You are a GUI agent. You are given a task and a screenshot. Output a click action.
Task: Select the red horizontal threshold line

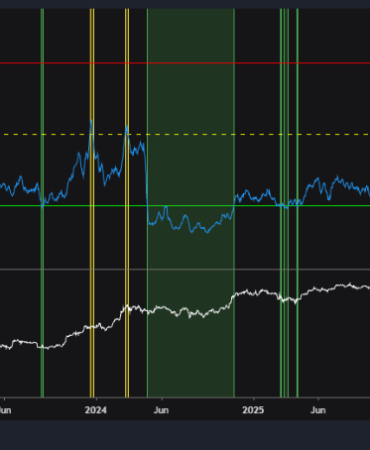185,63
